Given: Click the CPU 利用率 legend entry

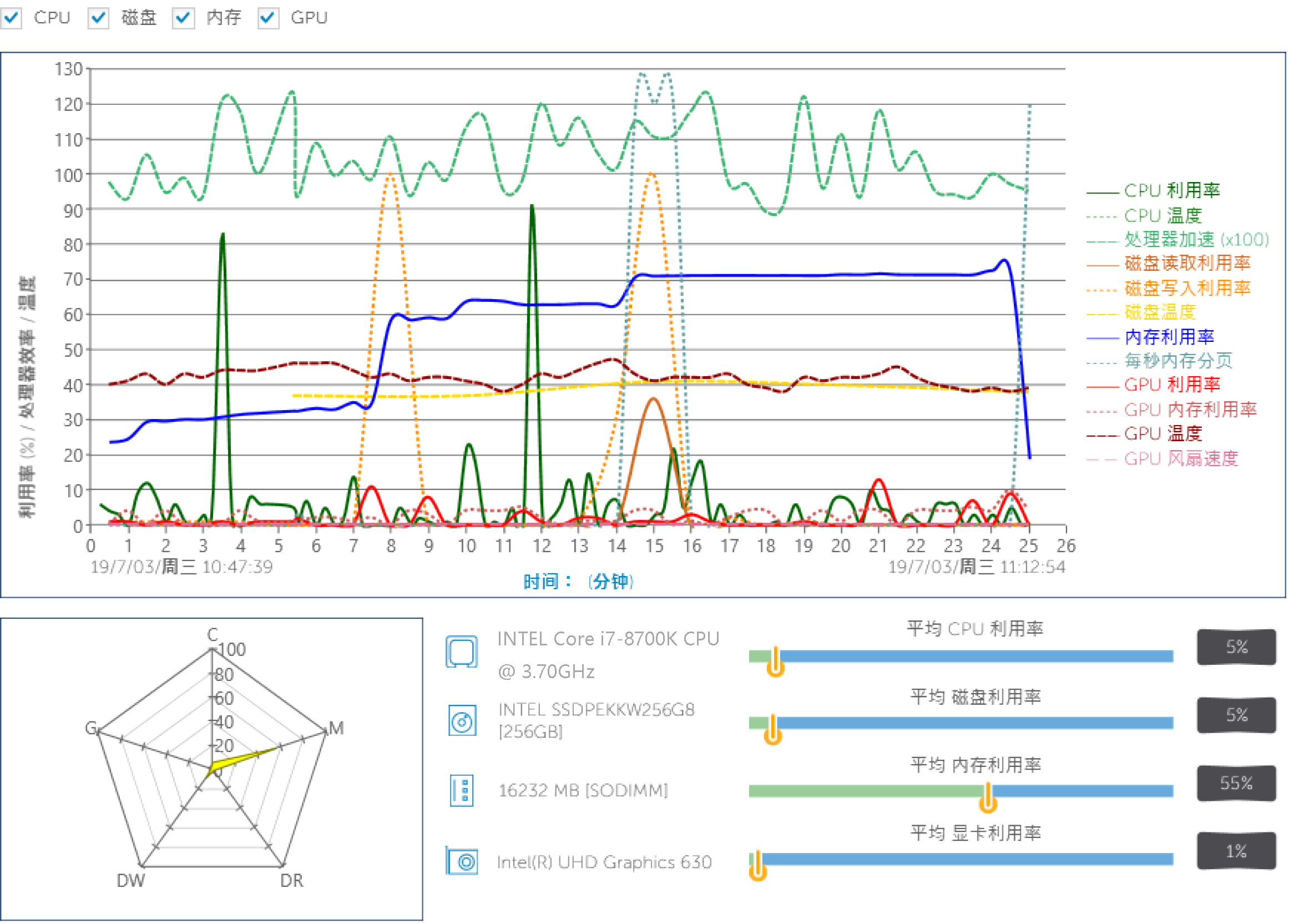Looking at the screenshot, I should coord(1171,190).
